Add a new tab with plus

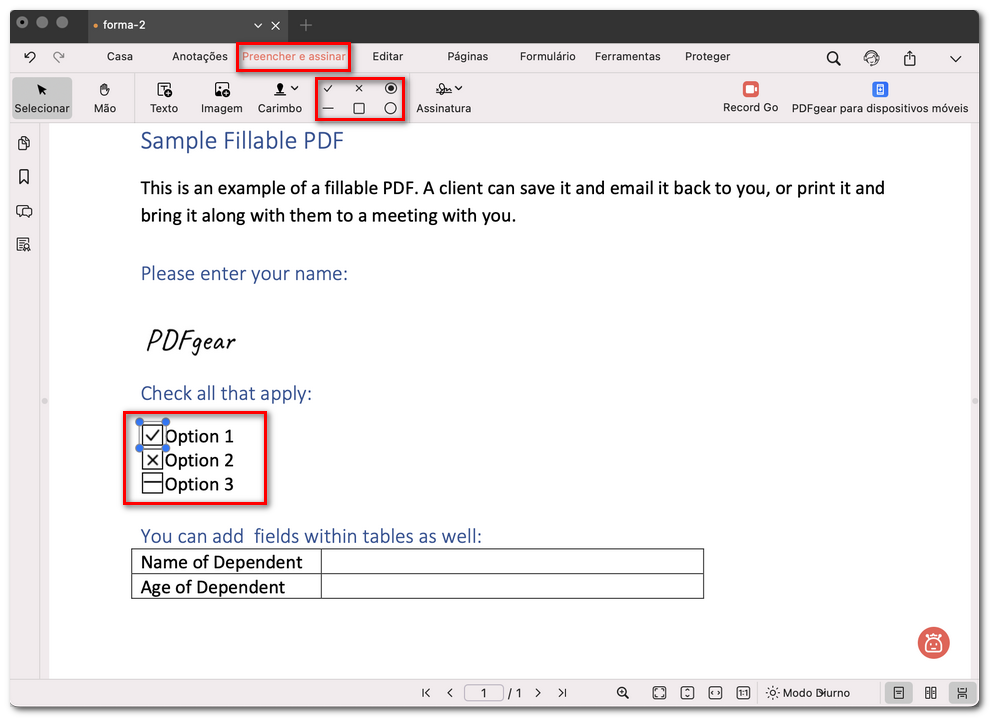[x=306, y=25]
